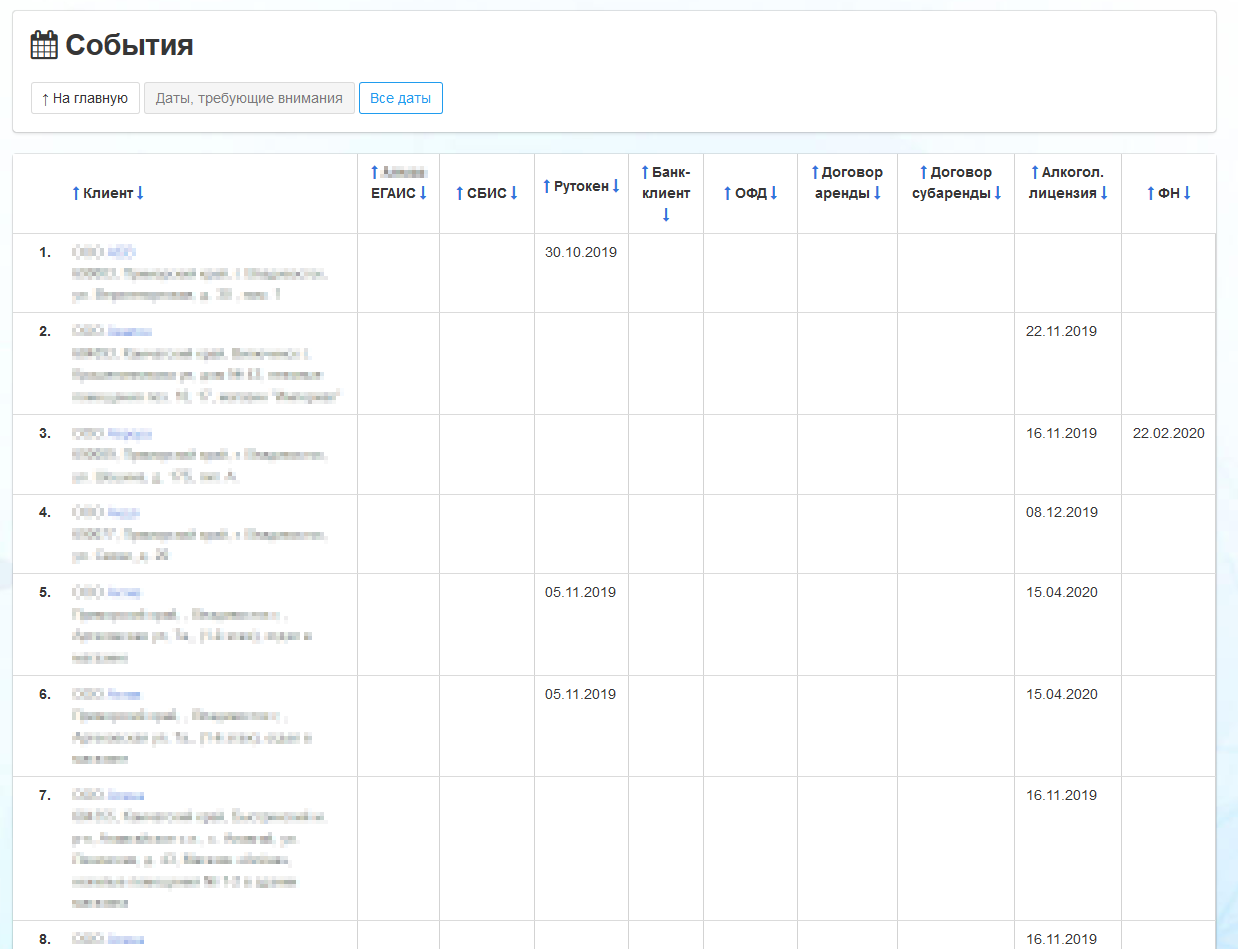1238x949 pixels.
Task: Open client link in row 3
Action: (129, 434)
